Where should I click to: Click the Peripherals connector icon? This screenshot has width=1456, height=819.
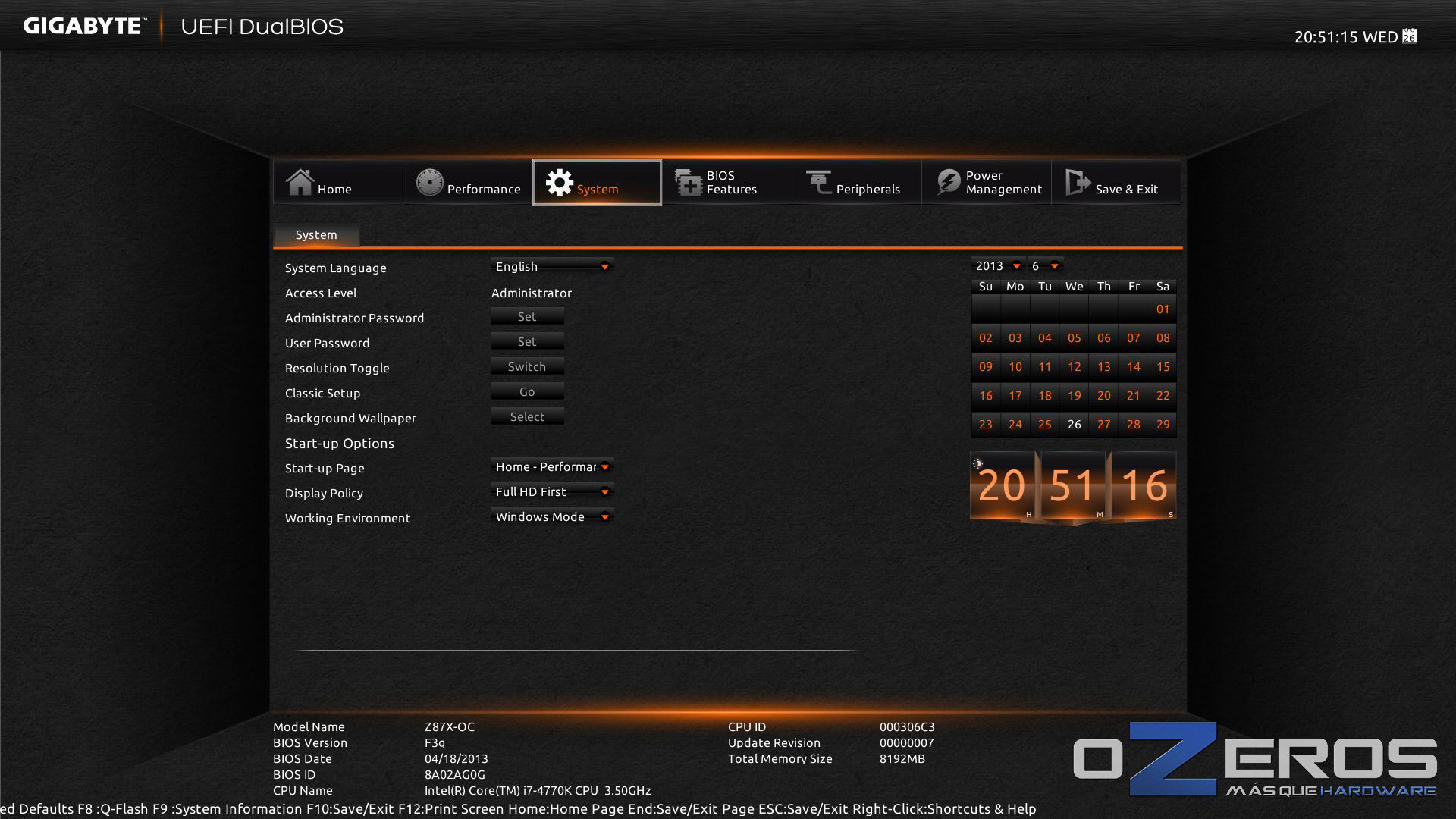819,183
